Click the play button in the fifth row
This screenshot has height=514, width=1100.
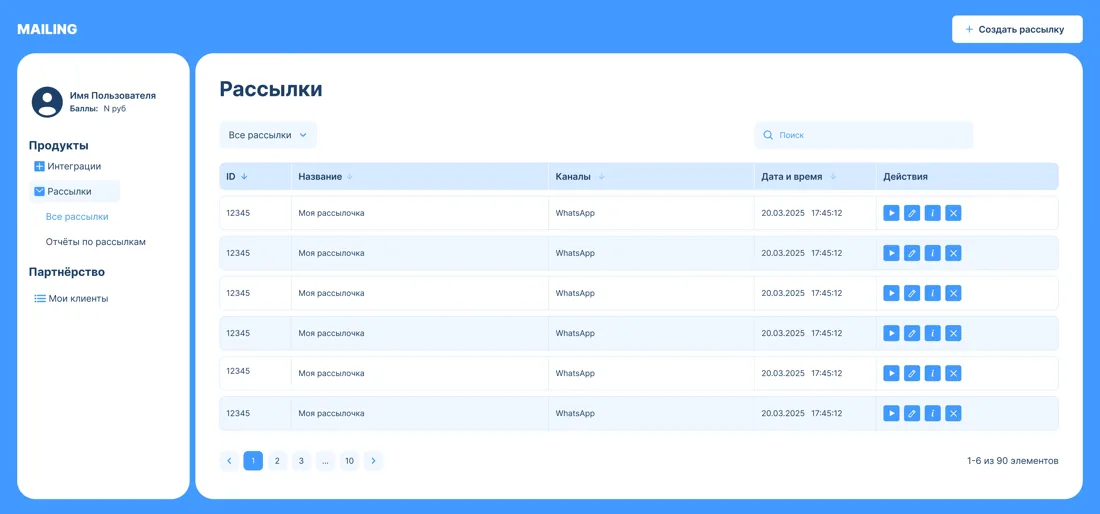[891, 373]
